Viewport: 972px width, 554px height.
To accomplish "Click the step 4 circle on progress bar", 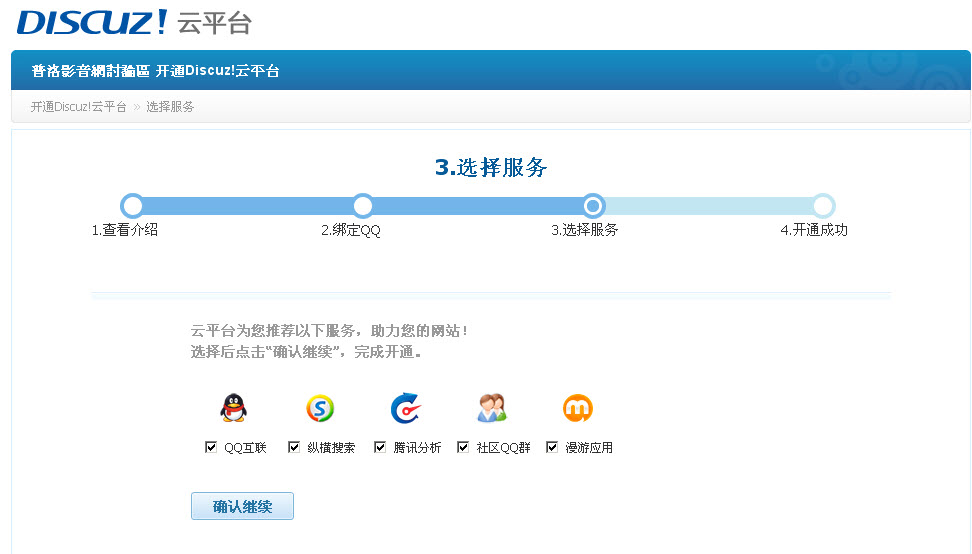I will click(824, 205).
